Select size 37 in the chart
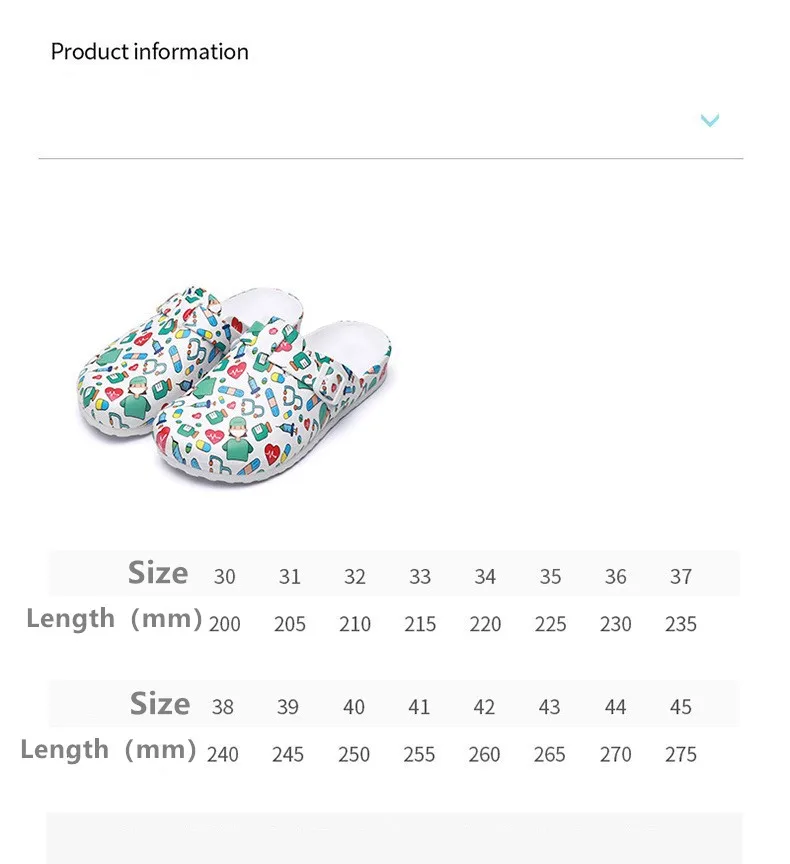Screen dimensions: 790x864 (680, 576)
